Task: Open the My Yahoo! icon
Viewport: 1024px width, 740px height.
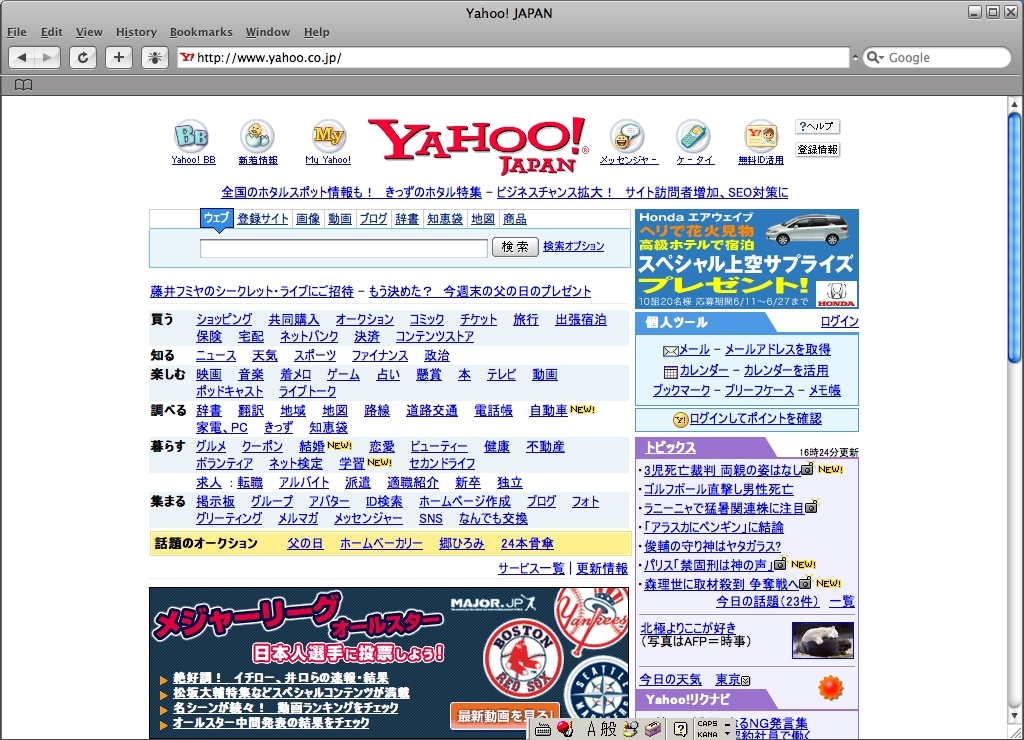Action: [328, 136]
